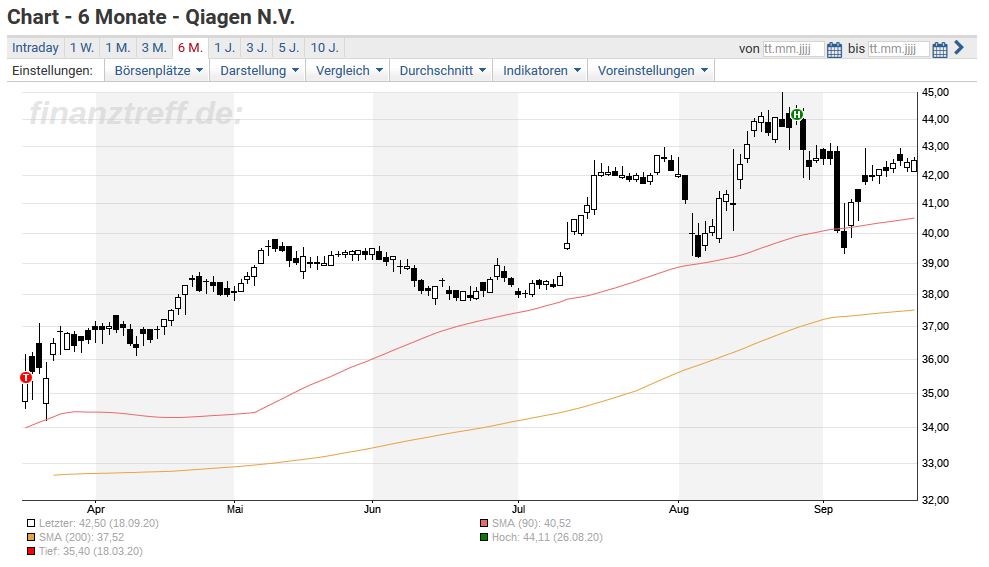Click the 'Apr' x-axis month label
Viewport: 989px width, 567px height.
coord(96,509)
